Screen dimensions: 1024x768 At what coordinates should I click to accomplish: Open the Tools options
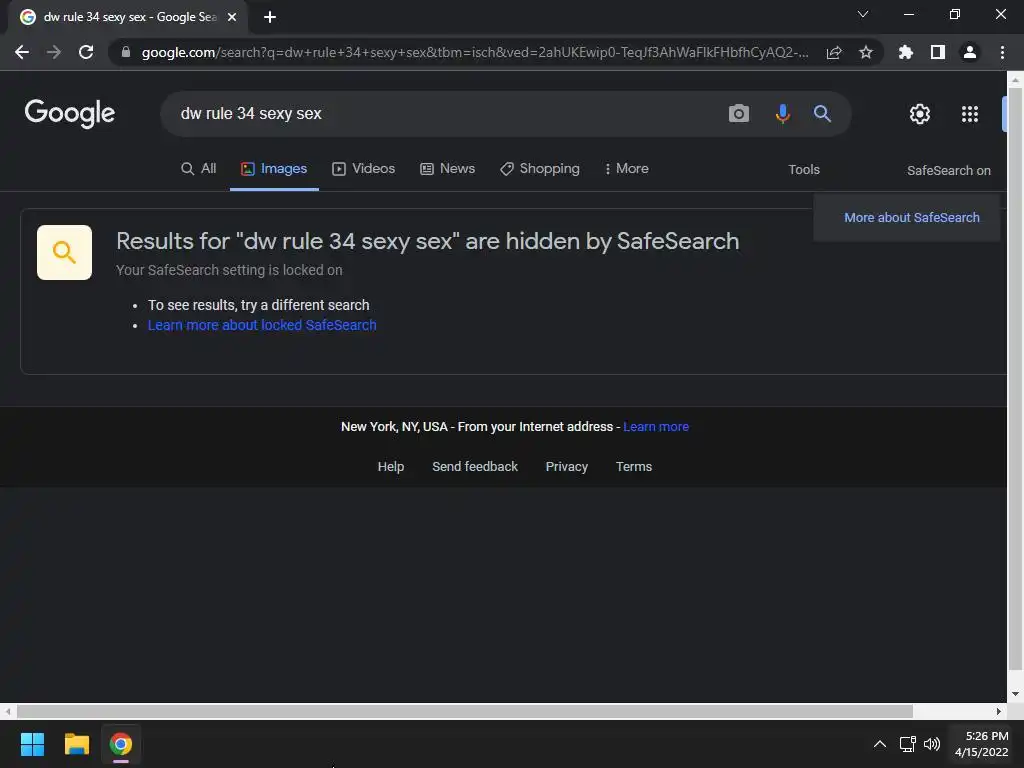[x=804, y=170]
